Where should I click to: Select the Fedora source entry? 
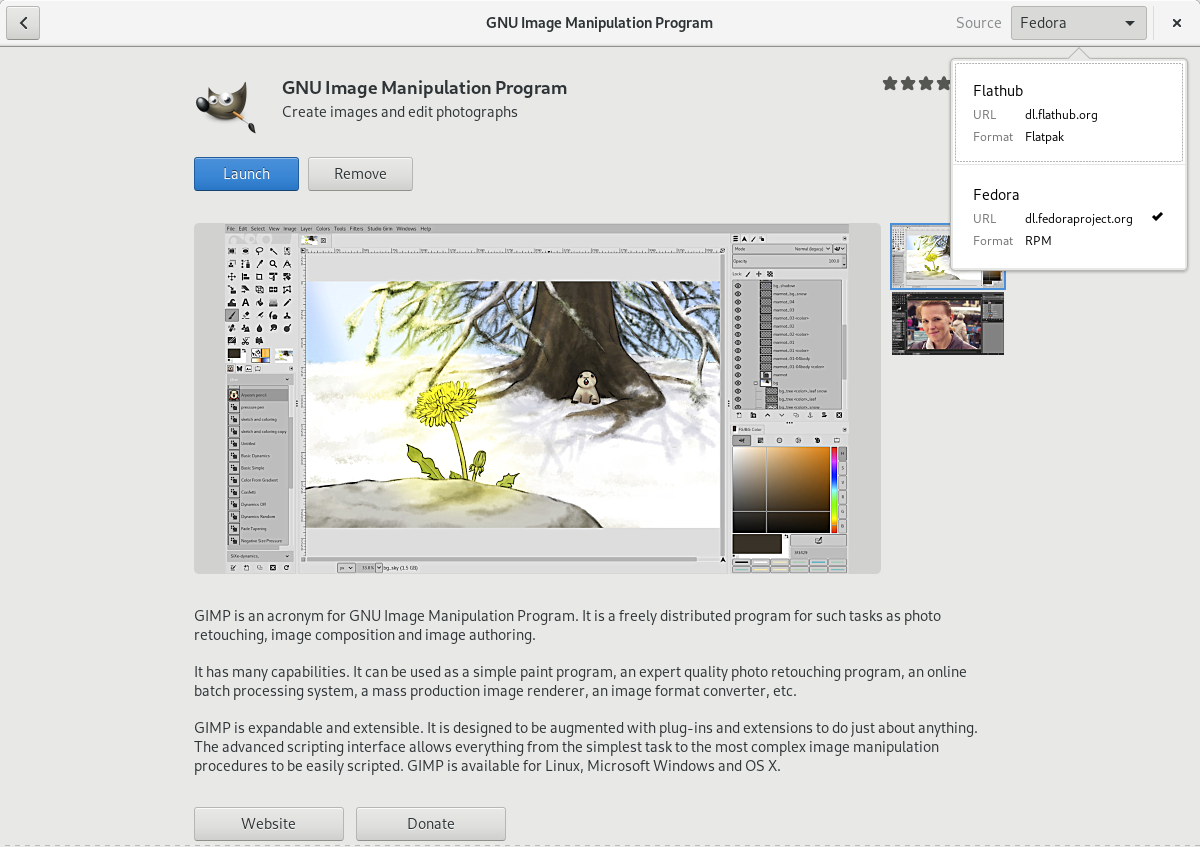coord(1068,217)
